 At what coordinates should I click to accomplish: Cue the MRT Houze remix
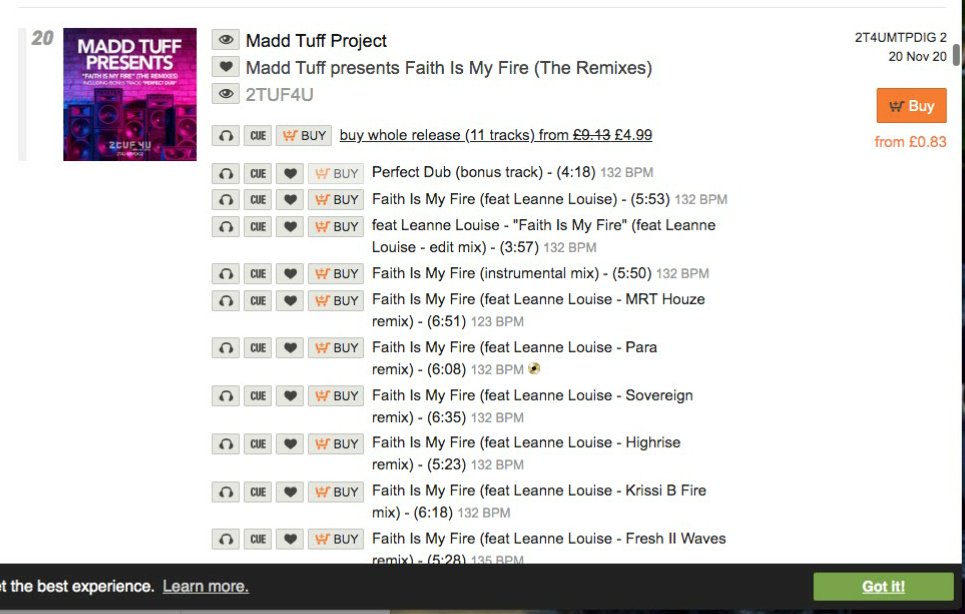point(258,301)
